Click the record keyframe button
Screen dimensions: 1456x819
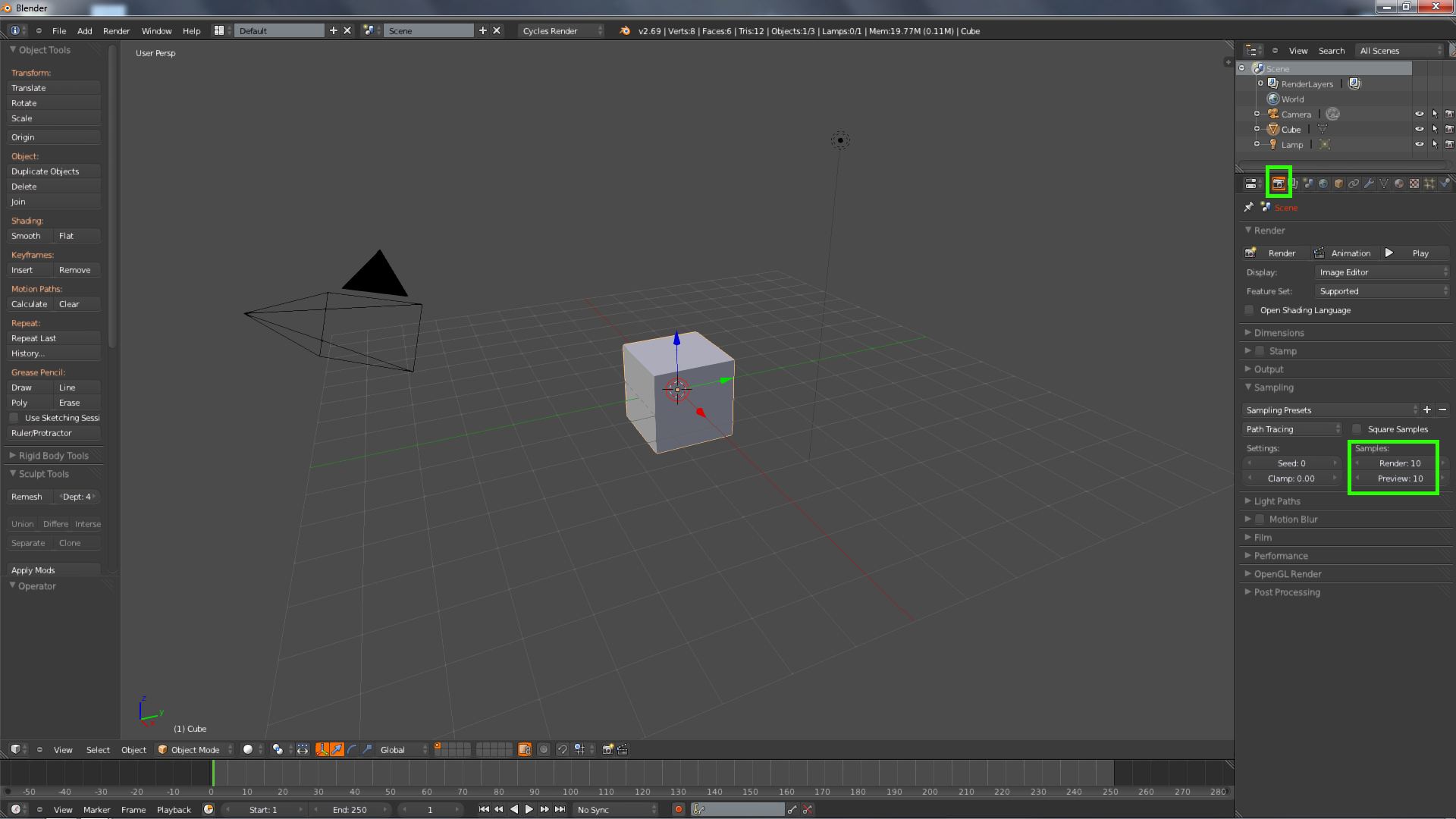click(679, 810)
